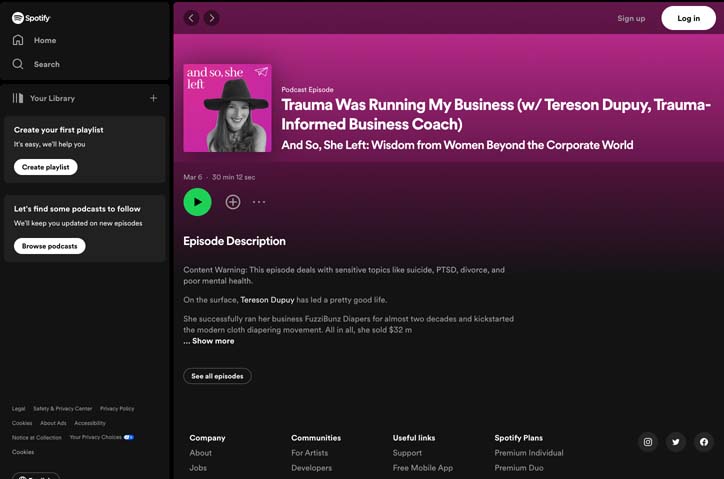This screenshot has height=479, width=724.
Task: Open the Legal footer link
Action: pyautogui.click(x=18, y=408)
